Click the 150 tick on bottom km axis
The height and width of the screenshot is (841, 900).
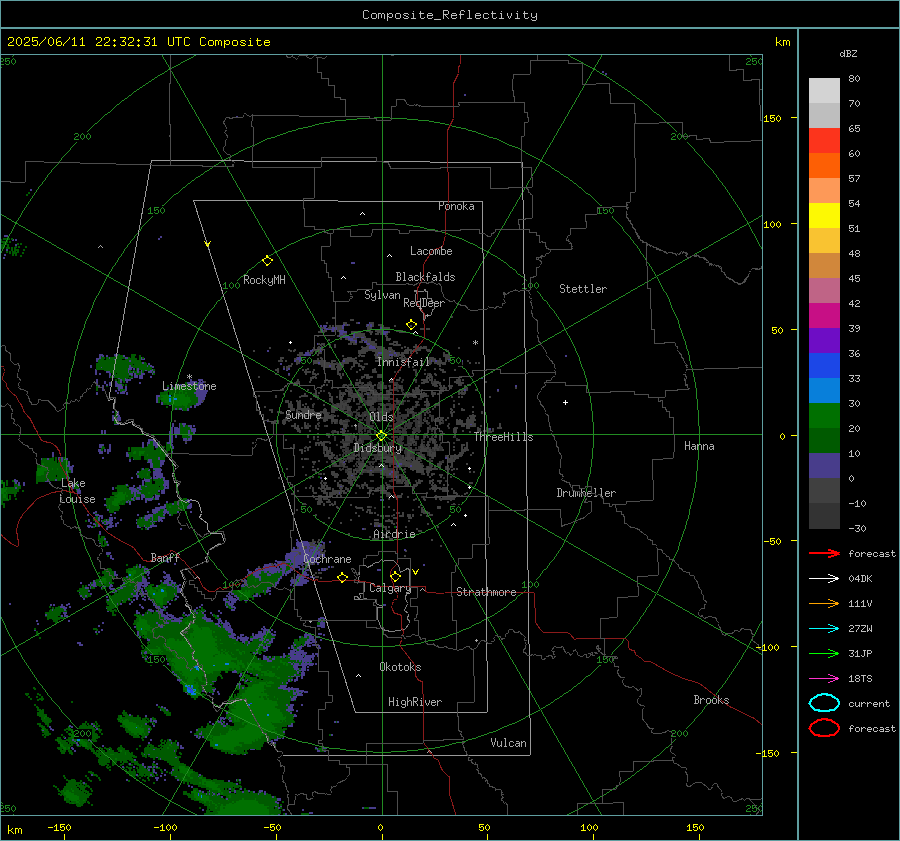[695, 828]
